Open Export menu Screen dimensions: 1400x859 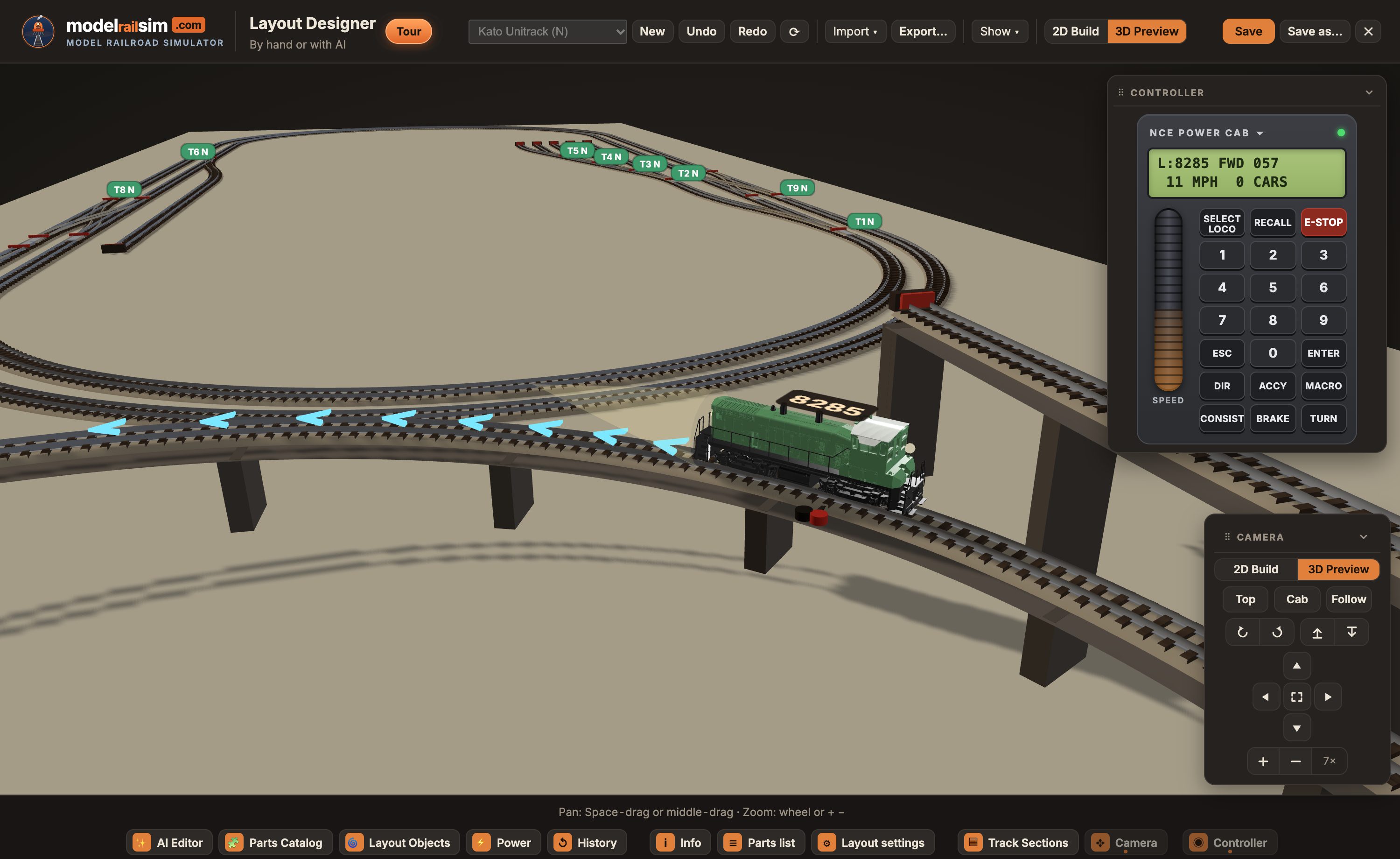923,31
